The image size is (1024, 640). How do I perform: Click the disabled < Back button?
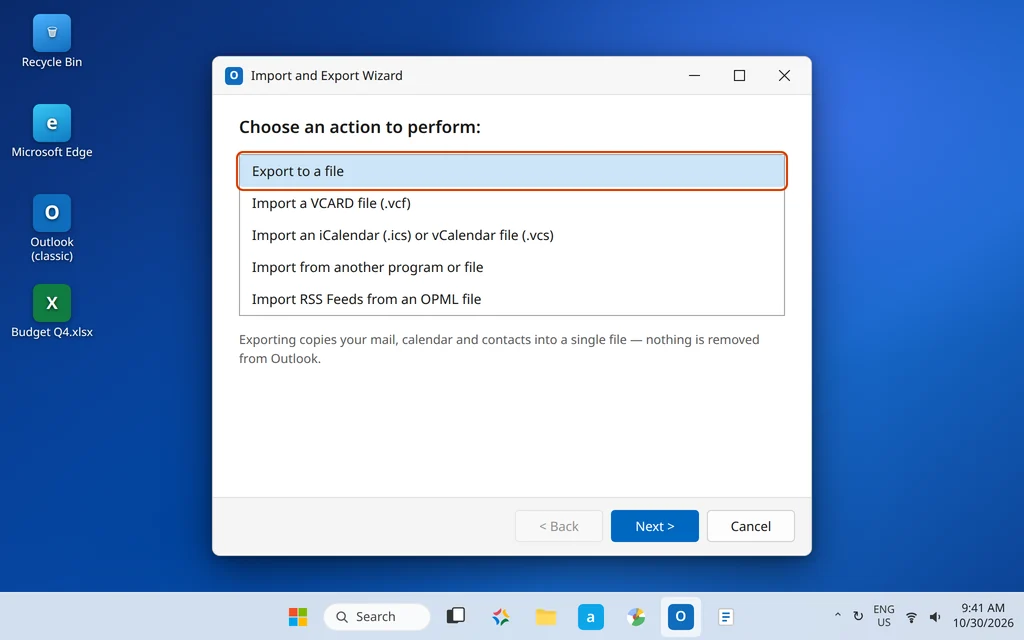tap(558, 526)
